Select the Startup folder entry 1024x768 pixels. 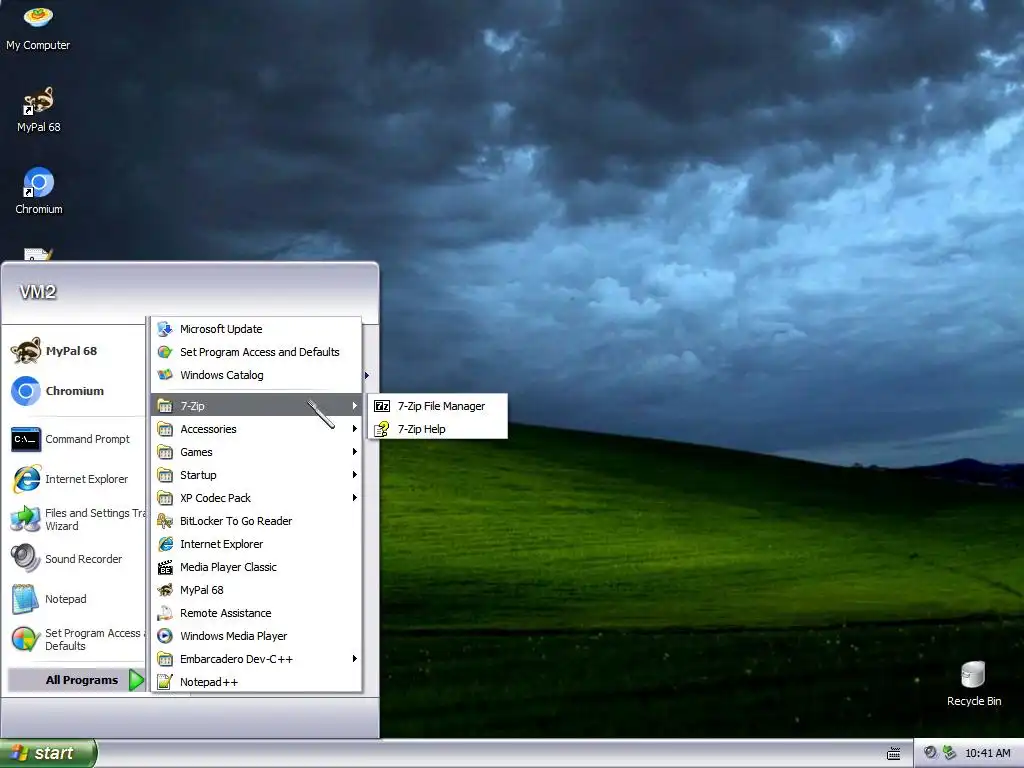pos(256,475)
